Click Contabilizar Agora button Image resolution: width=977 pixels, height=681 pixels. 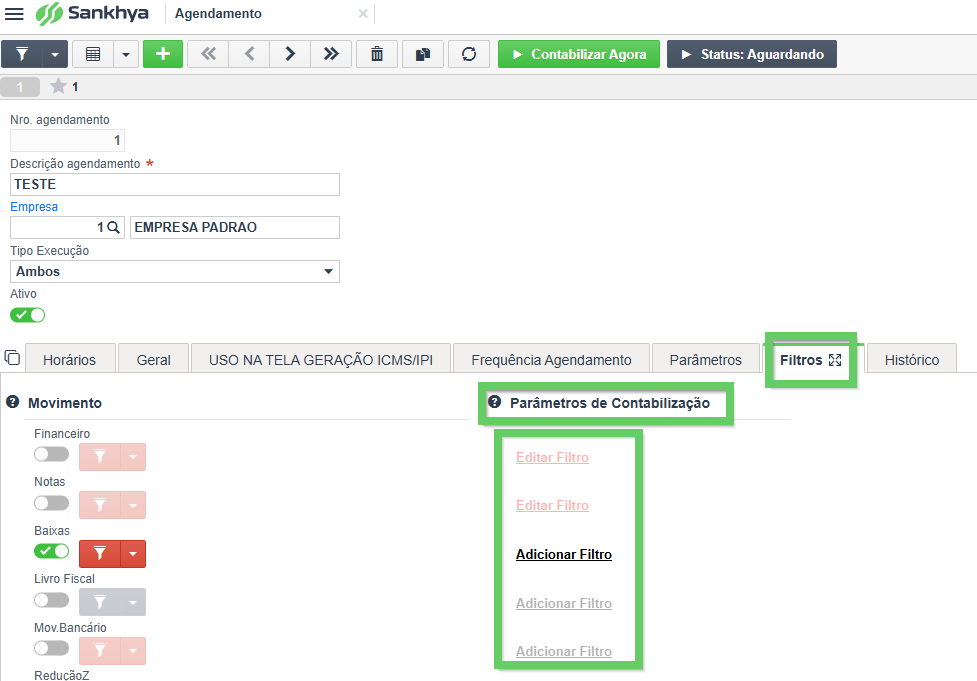tap(579, 54)
